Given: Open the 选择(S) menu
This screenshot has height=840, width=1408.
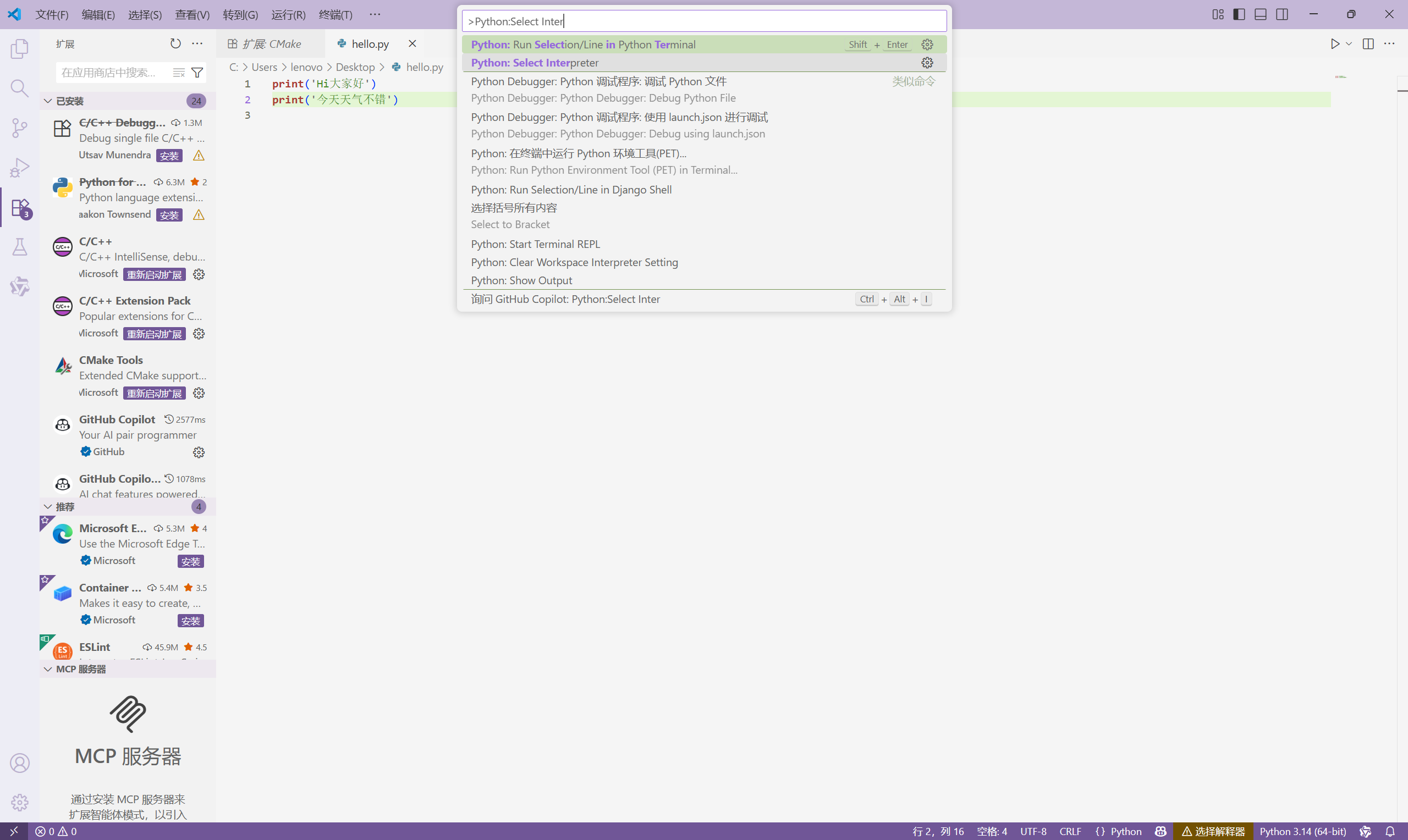Looking at the screenshot, I should pos(145,14).
